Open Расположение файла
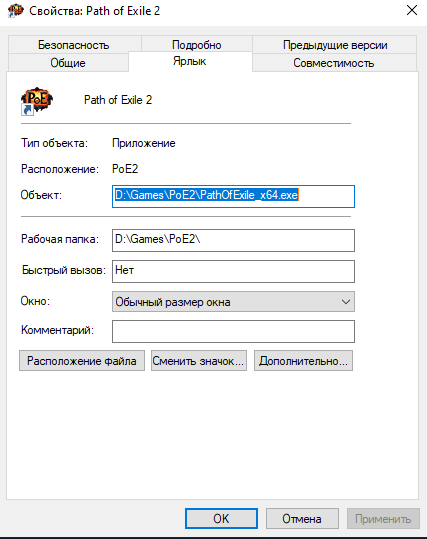 click(x=82, y=361)
